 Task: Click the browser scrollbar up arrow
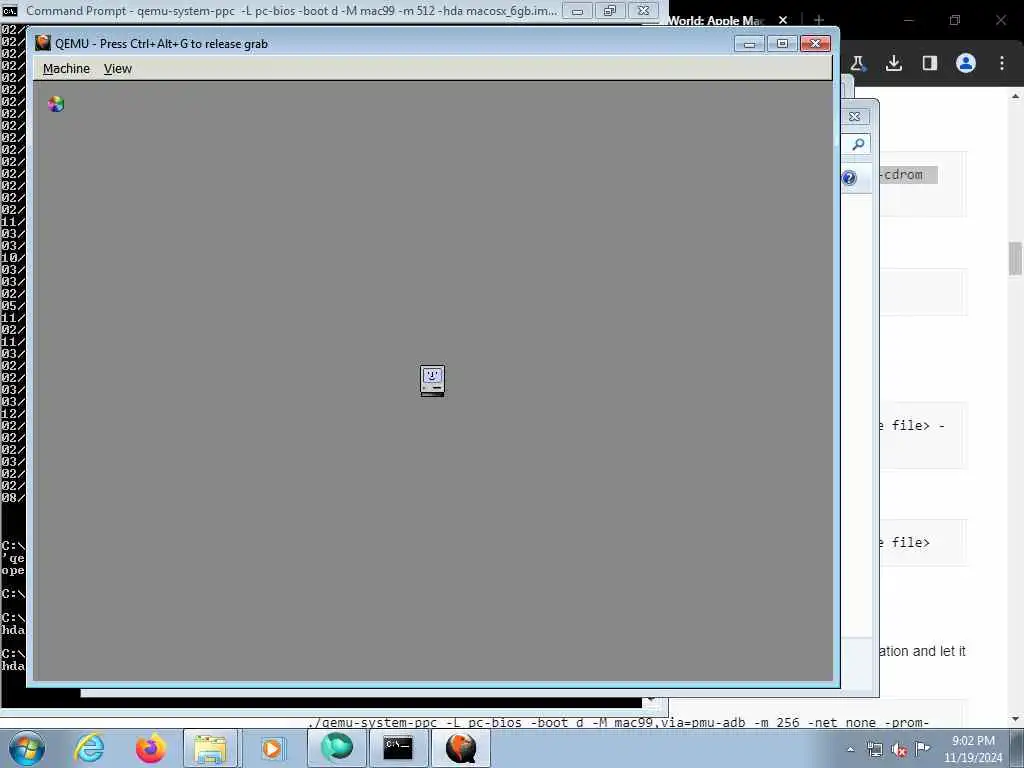(x=1016, y=97)
